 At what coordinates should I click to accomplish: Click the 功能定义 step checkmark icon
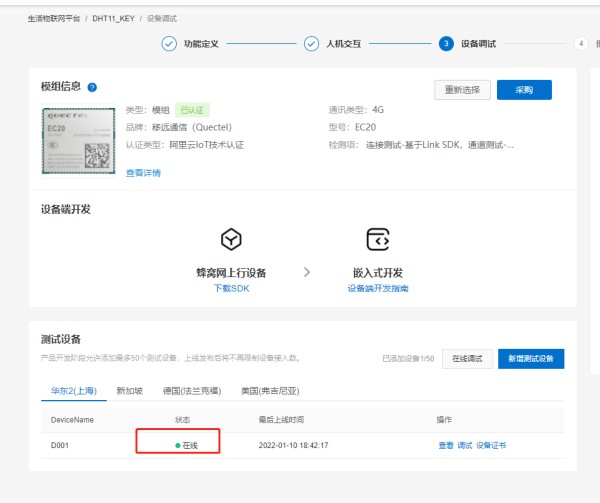(168, 44)
